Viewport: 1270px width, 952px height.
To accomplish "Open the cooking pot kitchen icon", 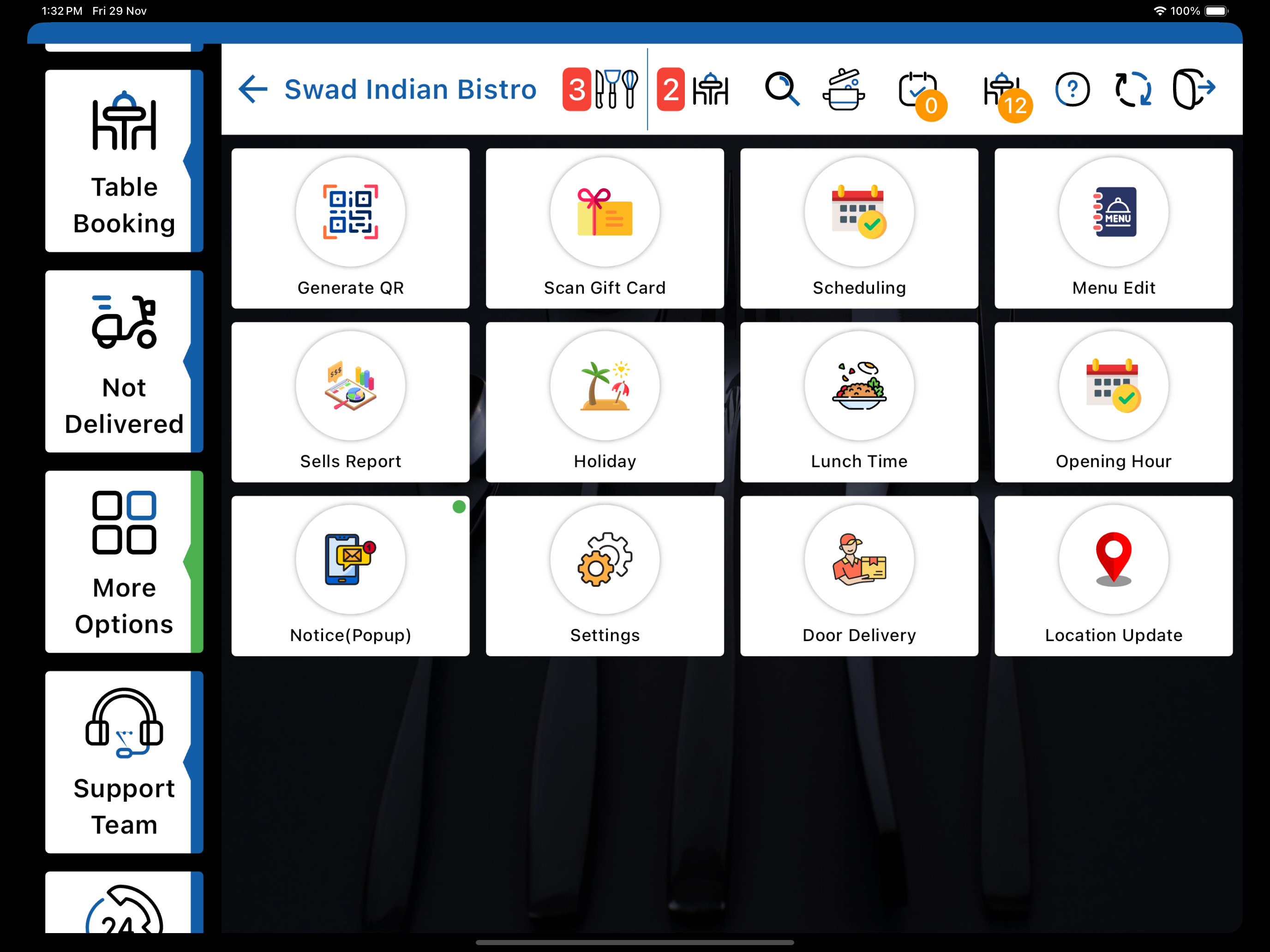I will (844, 89).
